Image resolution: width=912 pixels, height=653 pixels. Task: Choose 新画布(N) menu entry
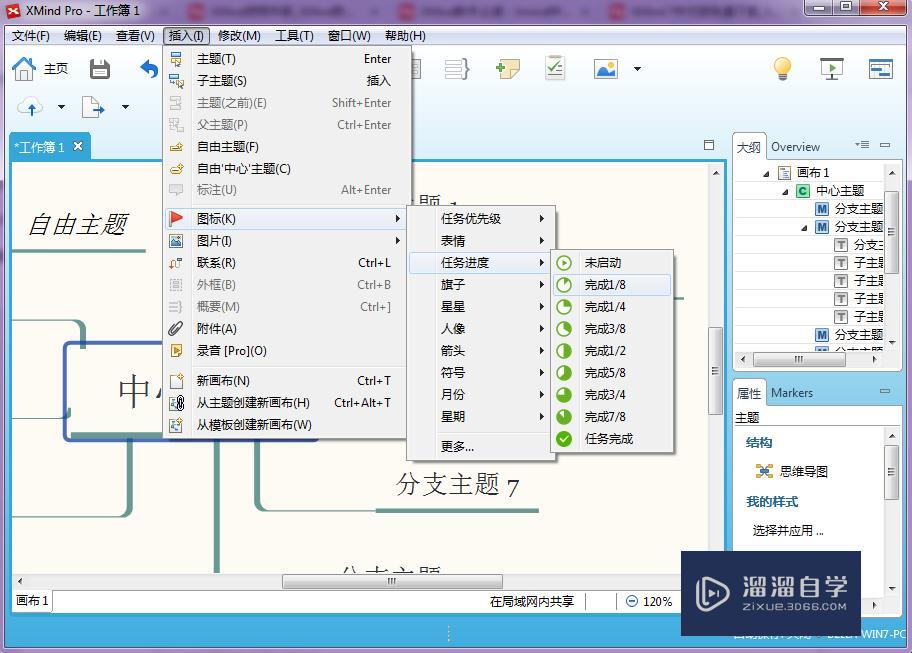click(x=286, y=381)
